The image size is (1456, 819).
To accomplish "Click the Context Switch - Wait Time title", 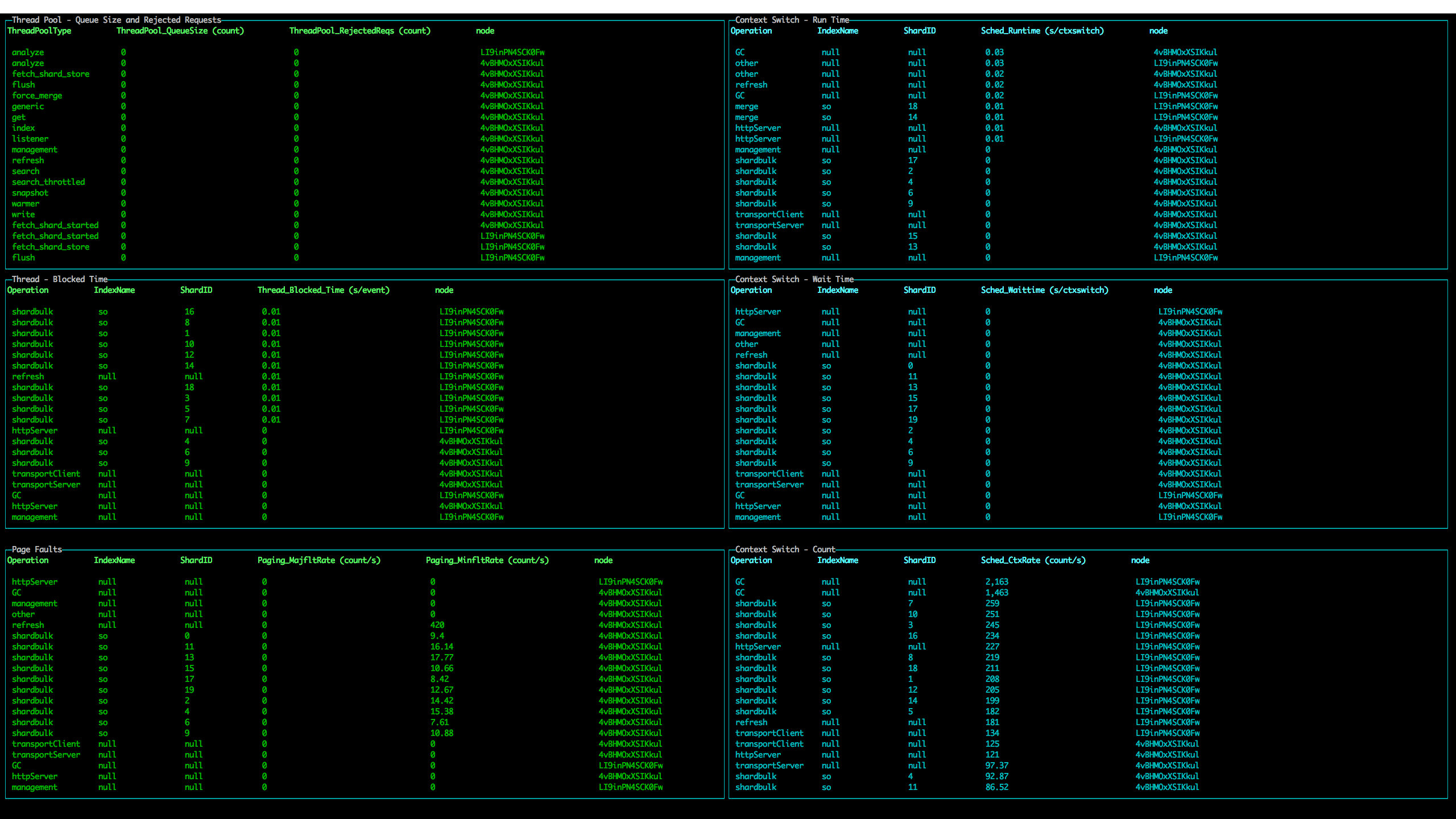I will click(x=794, y=279).
